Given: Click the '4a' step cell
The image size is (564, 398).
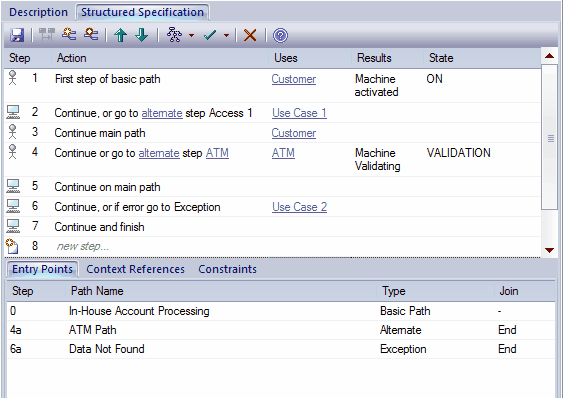Looking at the screenshot, I should [x=15, y=330].
